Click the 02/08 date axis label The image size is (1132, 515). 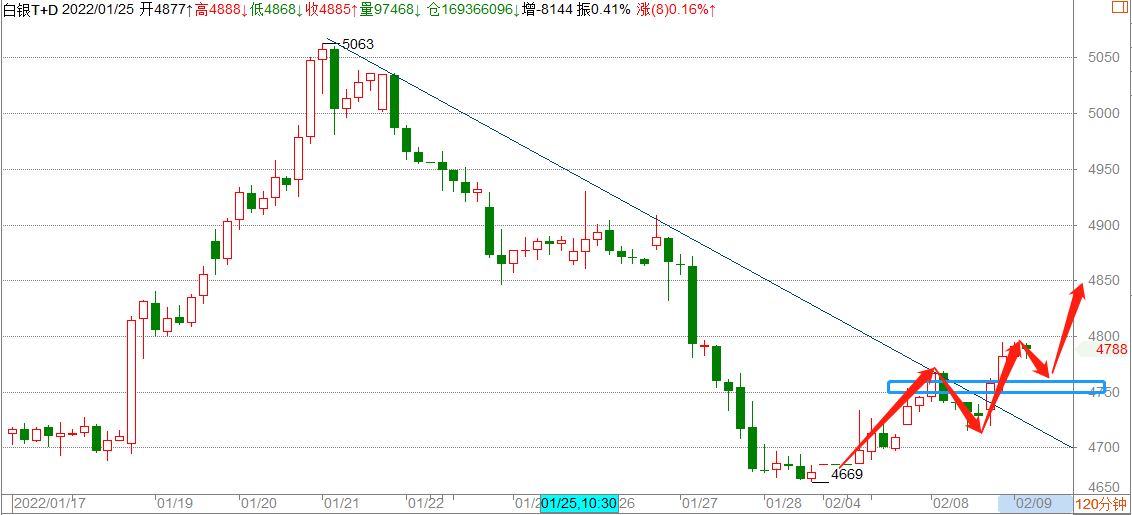tap(949, 503)
